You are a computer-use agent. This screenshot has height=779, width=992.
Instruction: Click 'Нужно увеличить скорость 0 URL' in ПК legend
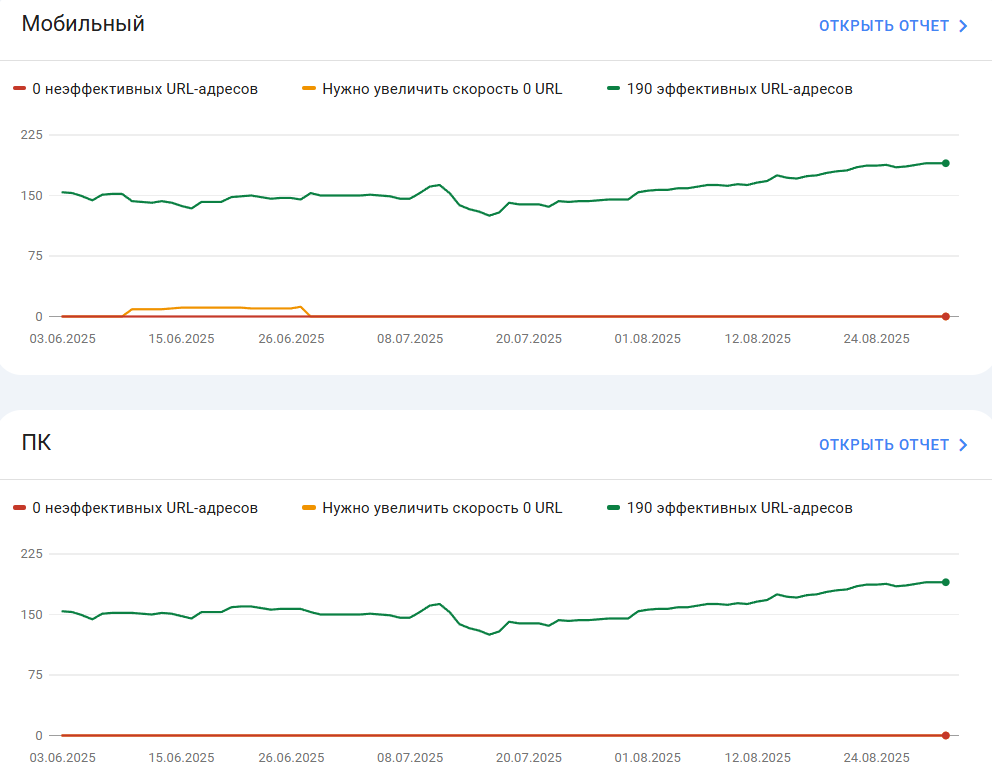pyautogui.click(x=442, y=508)
